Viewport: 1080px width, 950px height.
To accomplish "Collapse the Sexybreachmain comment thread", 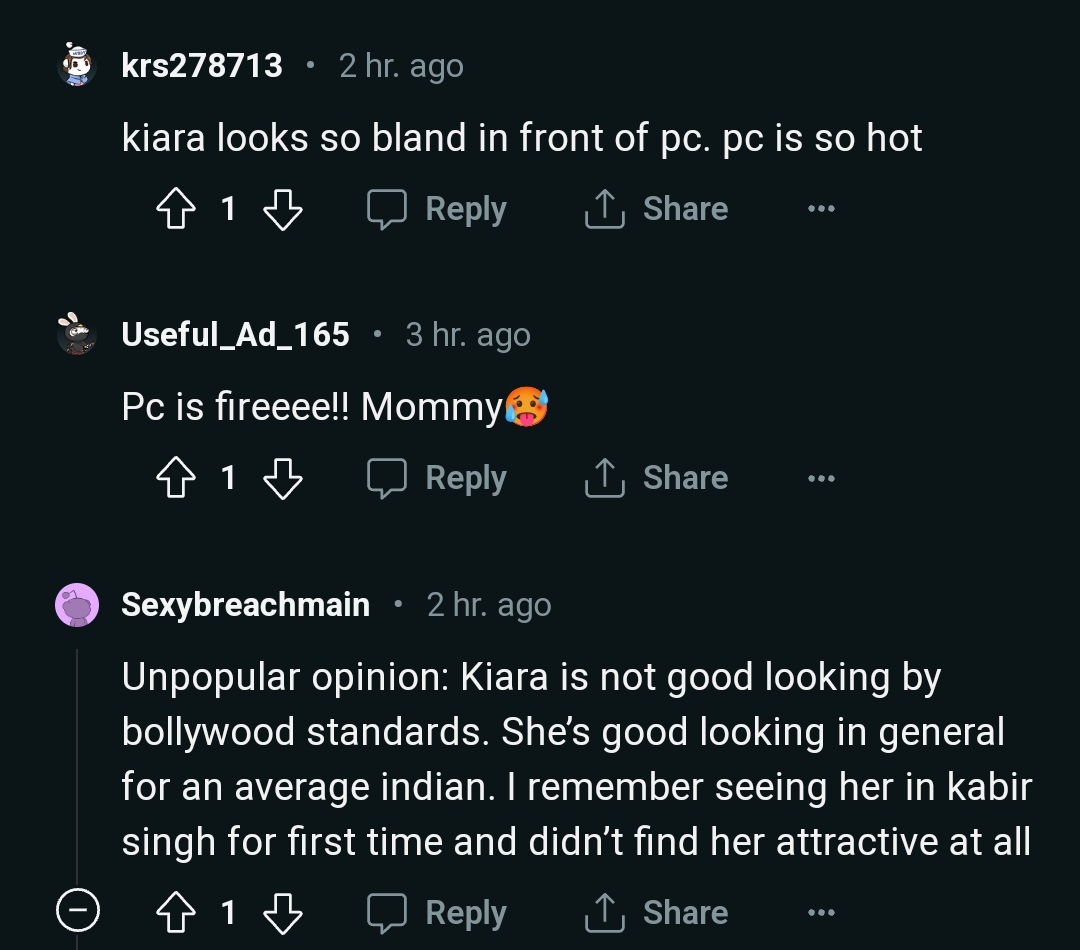I will (77, 911).
